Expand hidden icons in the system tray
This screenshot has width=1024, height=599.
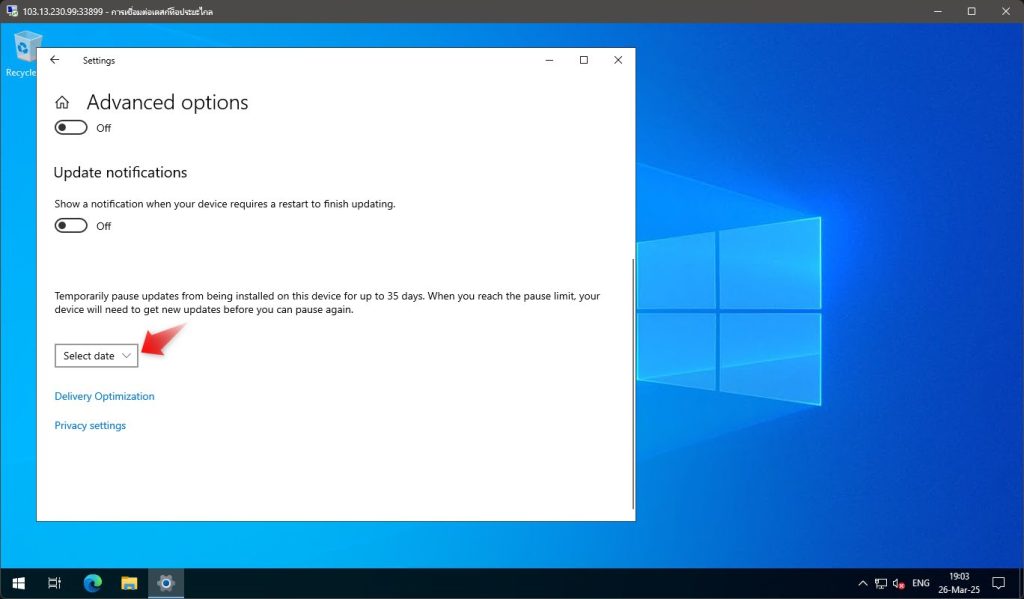coord(862,582)
